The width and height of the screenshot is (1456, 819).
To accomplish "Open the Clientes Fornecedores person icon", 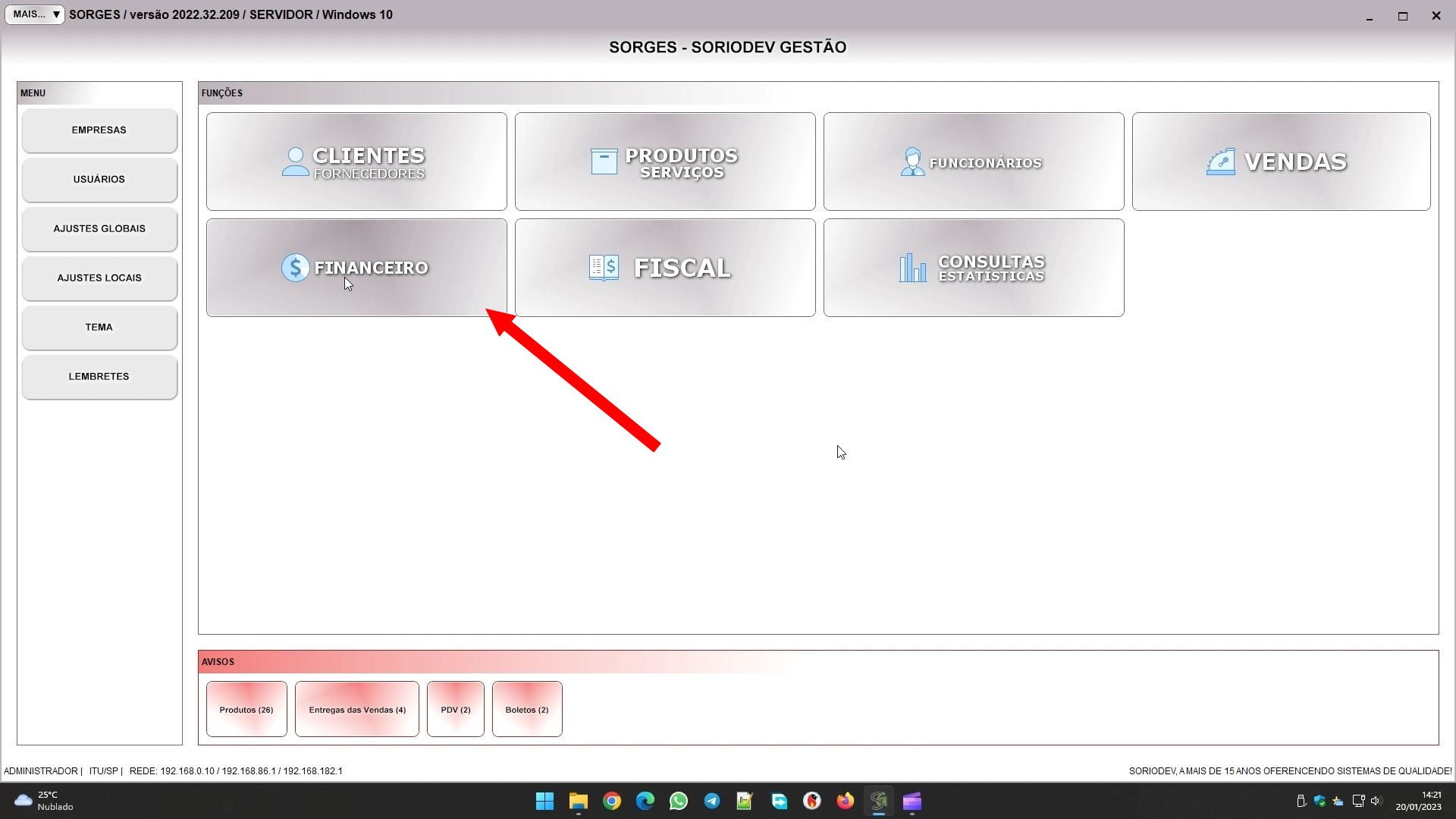I will (295, 162).
